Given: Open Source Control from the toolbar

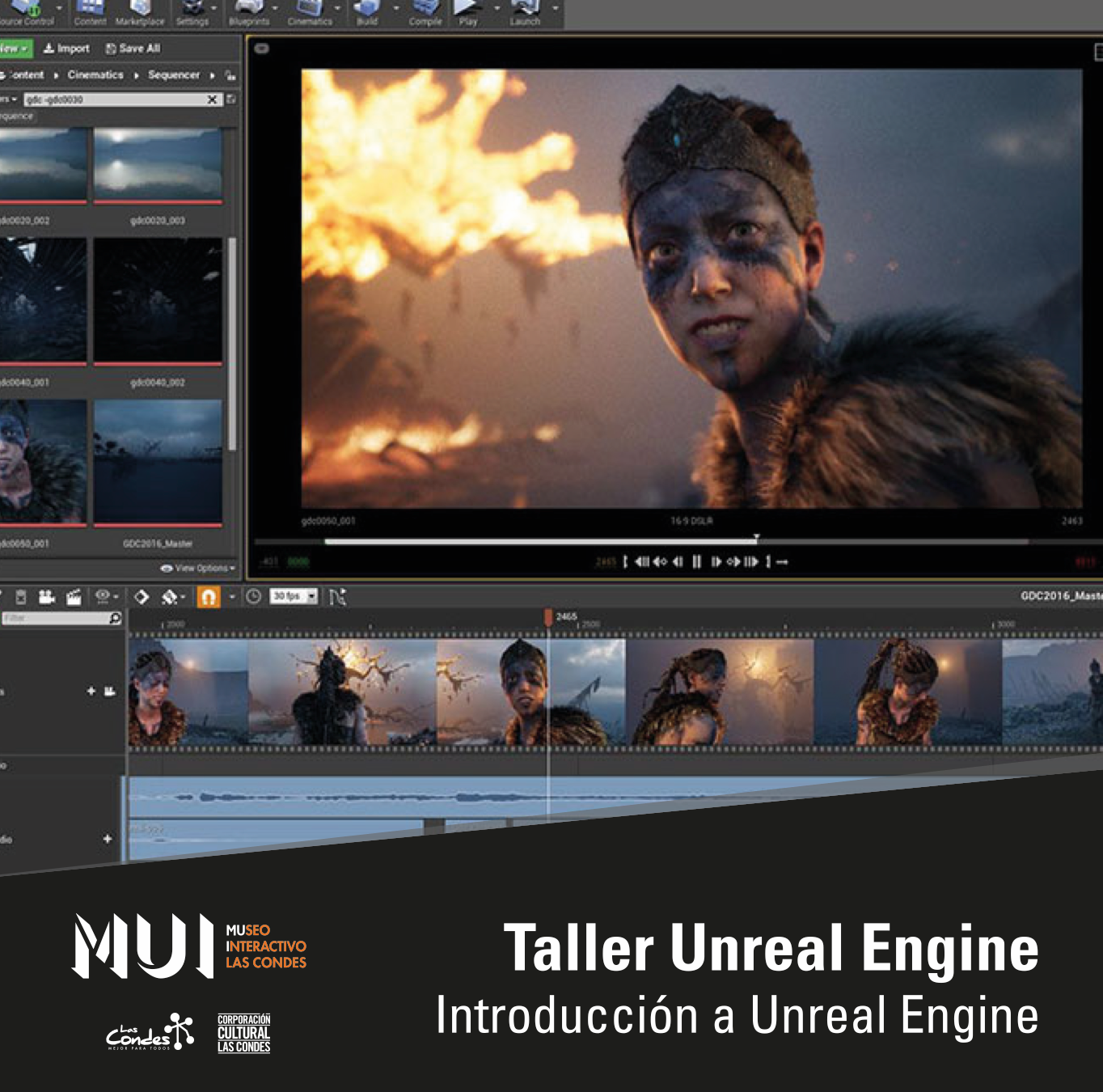Looking at the screenshot, I should pyautogui.click(x=27, y=13).
